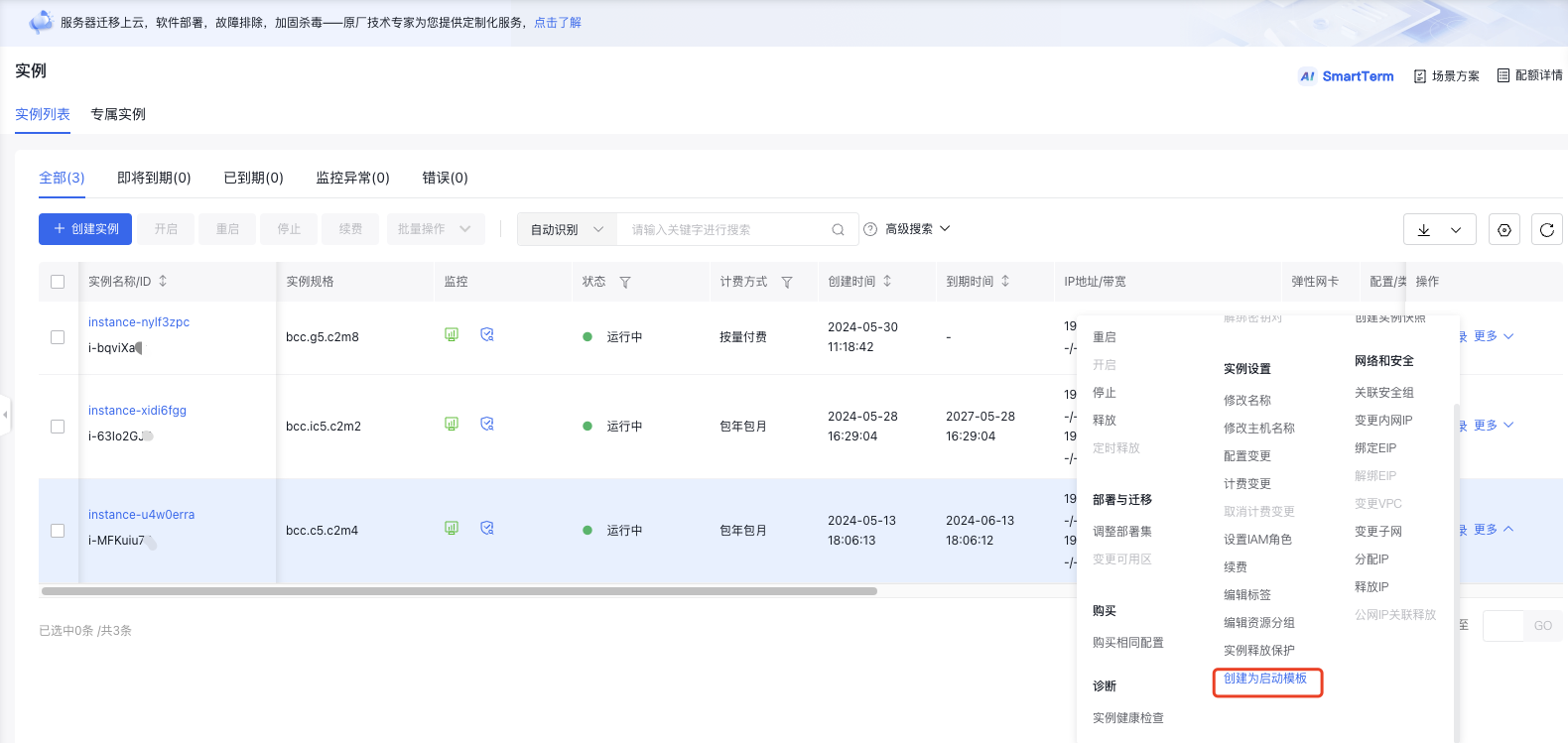
Task: Collapse the left sidebar handle
Action: click(5, 414)
